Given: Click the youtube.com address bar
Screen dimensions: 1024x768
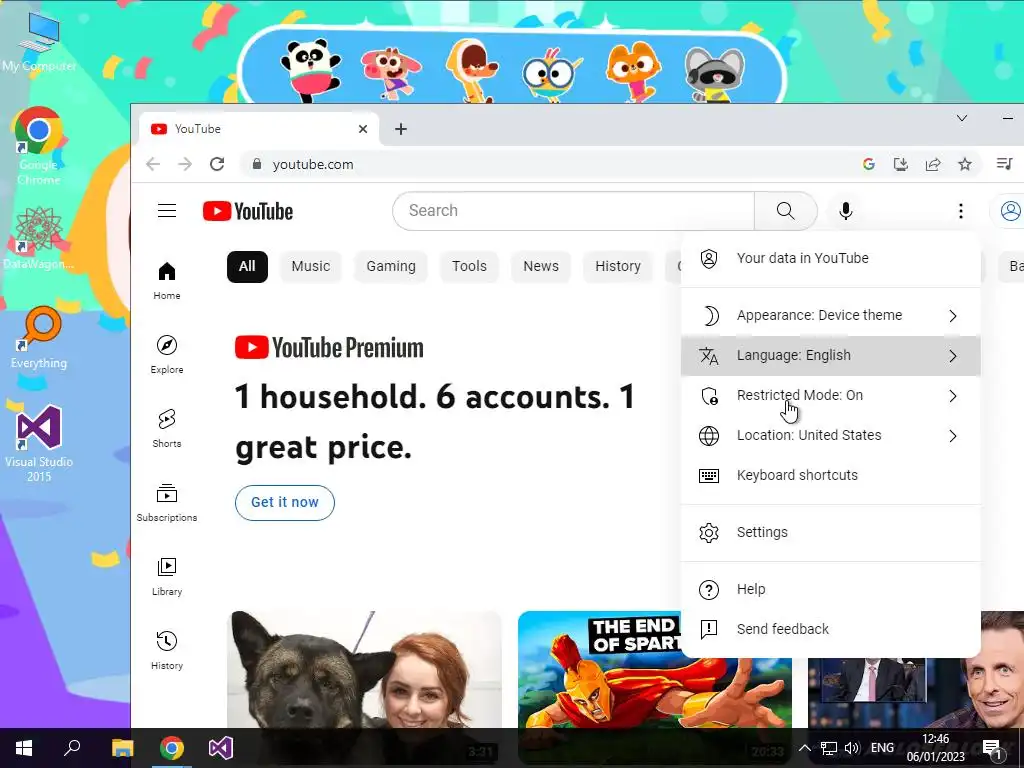Looking at the screenshot, I should 549,164.
